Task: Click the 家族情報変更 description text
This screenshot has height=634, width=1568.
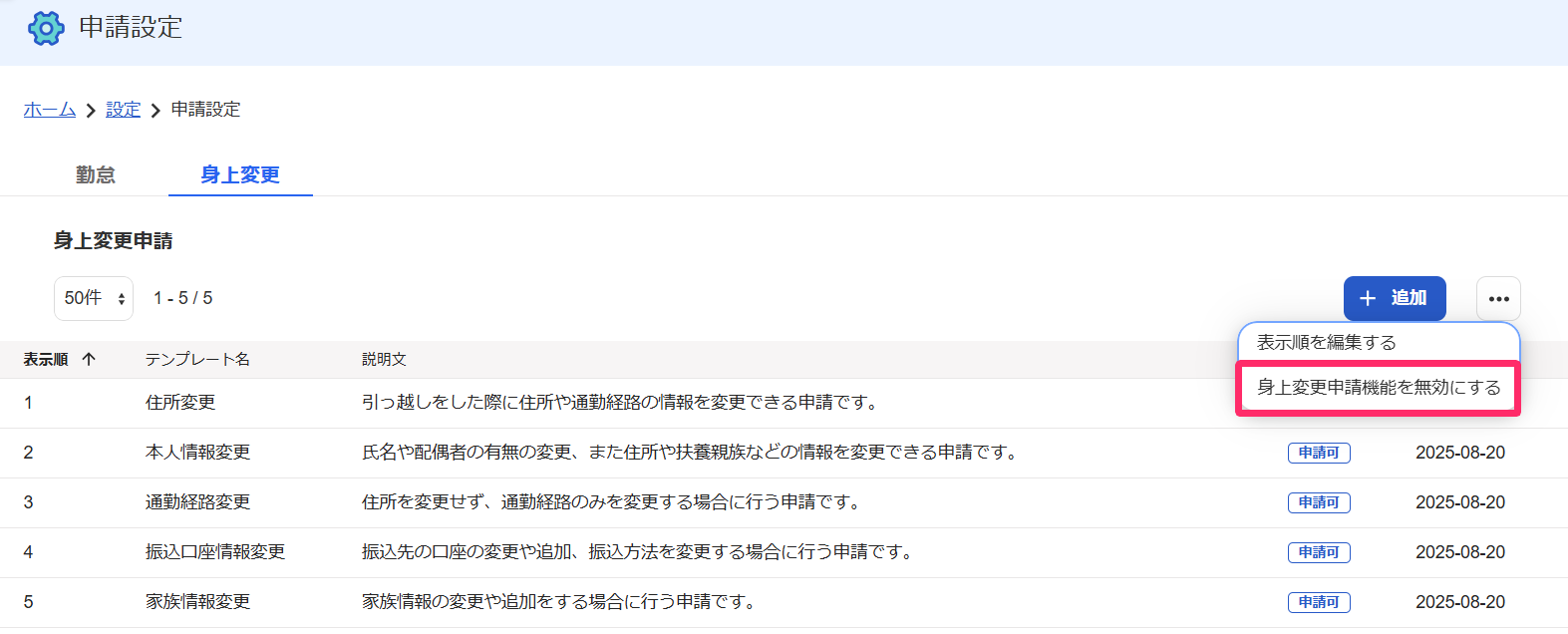Action: pos(560,602)
